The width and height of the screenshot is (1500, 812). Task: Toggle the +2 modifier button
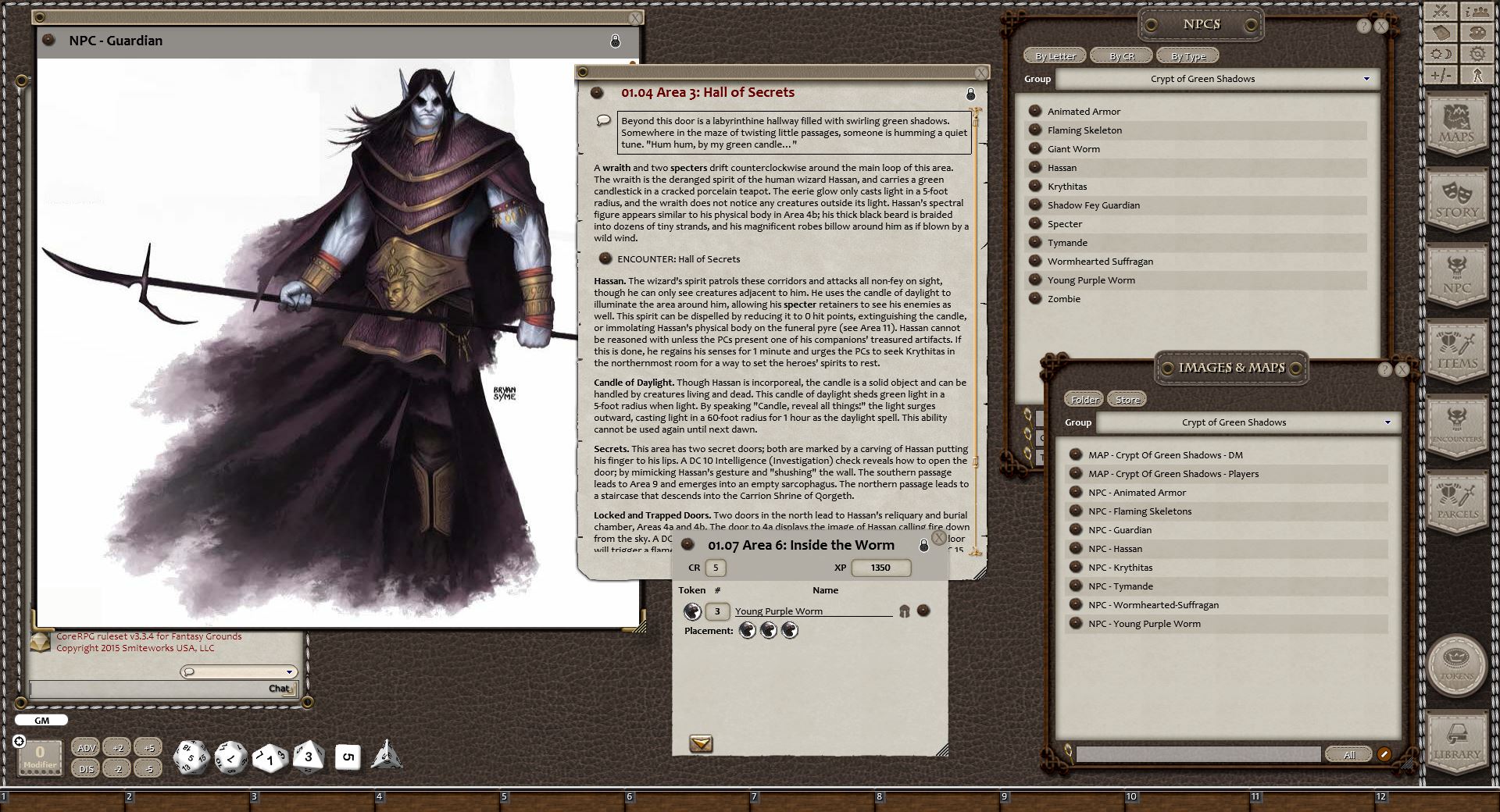(x=117, y=747)
